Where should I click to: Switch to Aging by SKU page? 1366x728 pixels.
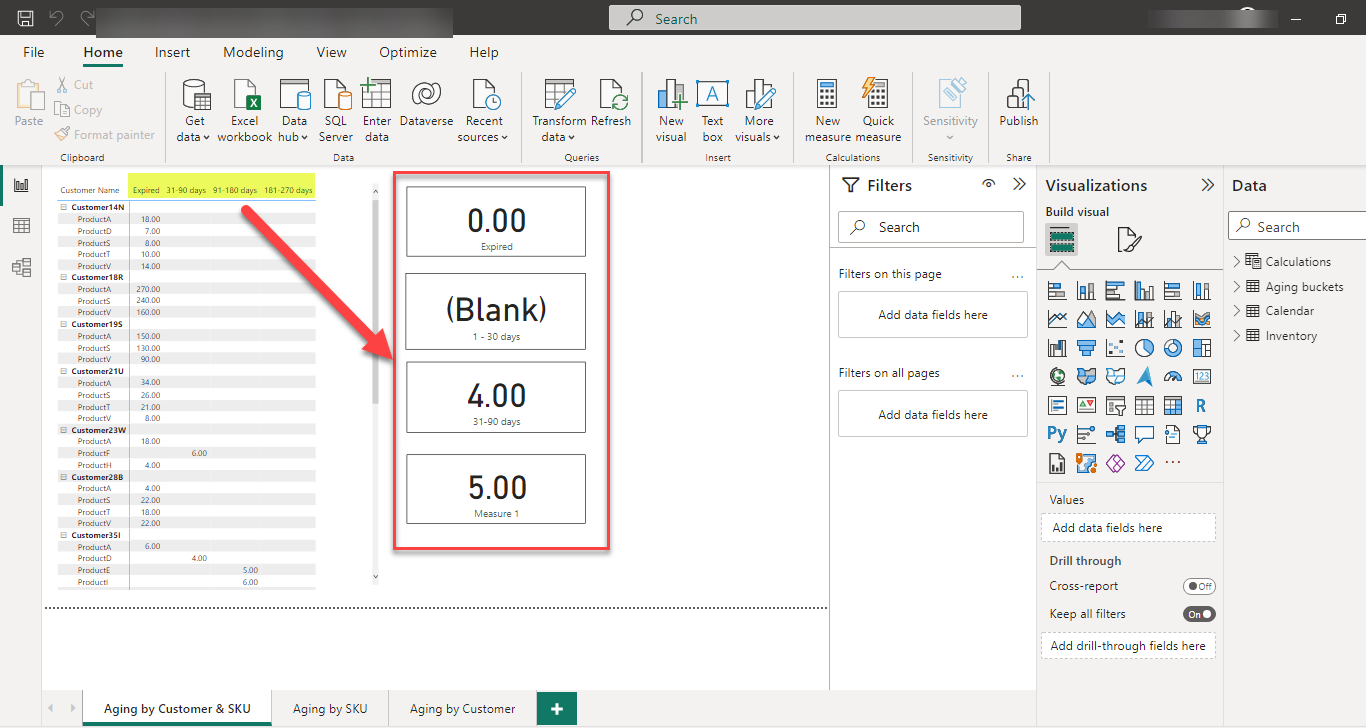(330, 709)
